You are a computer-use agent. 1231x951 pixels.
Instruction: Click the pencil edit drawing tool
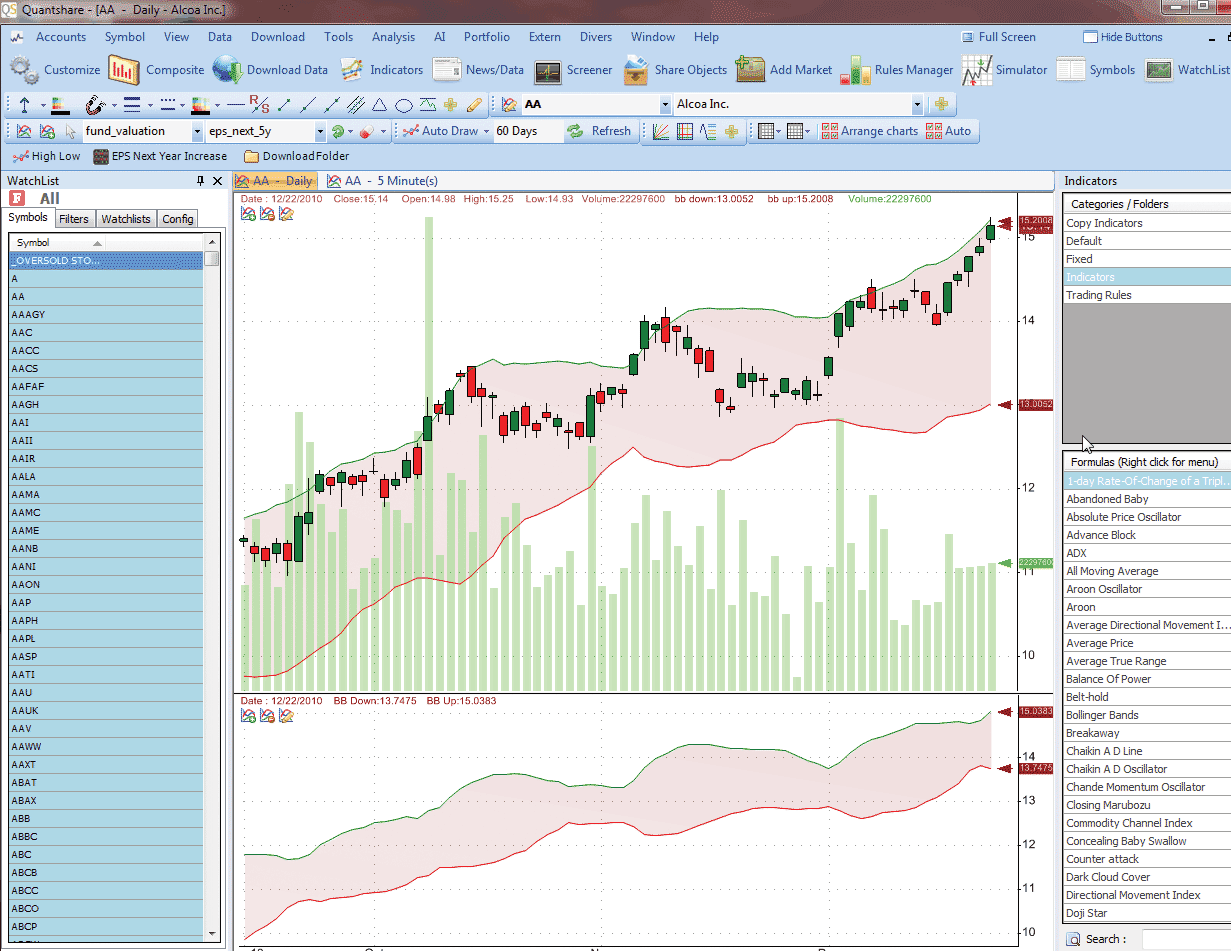474,104
